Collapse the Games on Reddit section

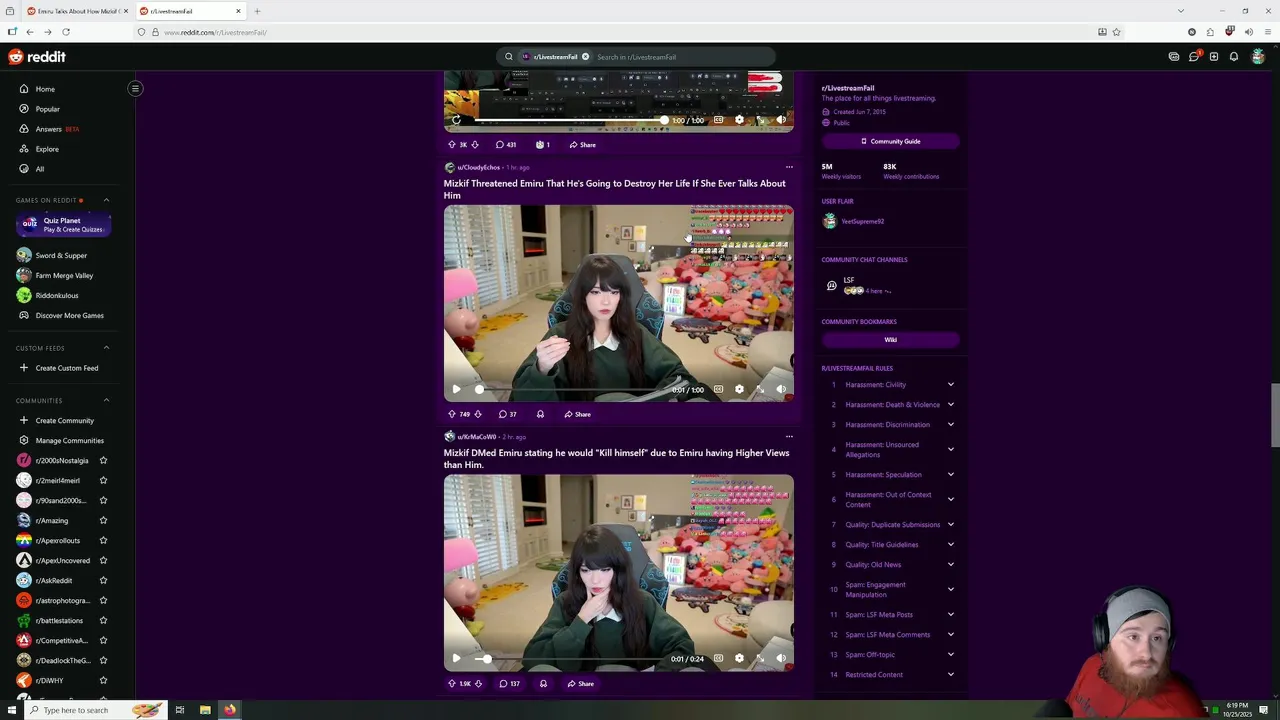click(106, 200)
